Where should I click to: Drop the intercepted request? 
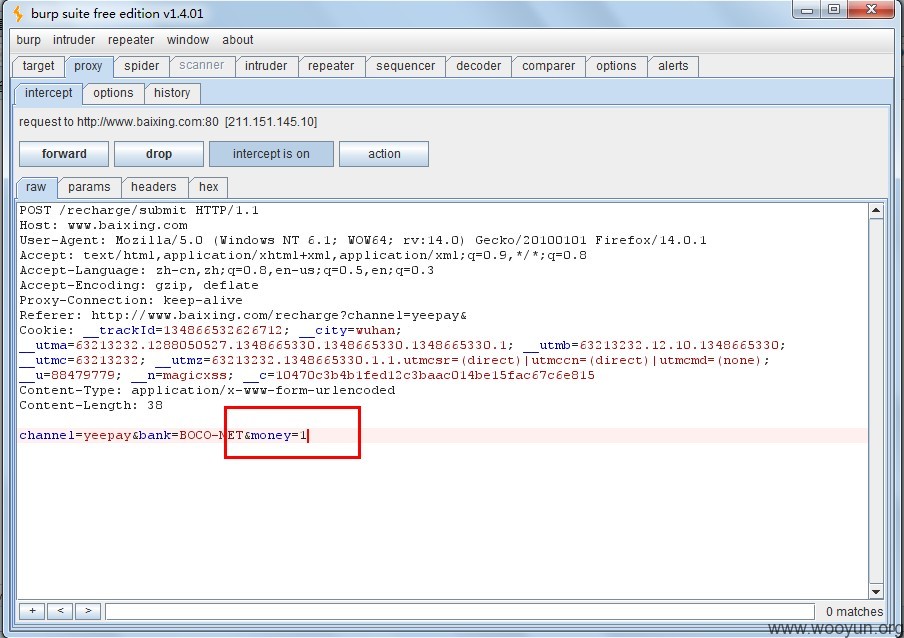point(159,154)
